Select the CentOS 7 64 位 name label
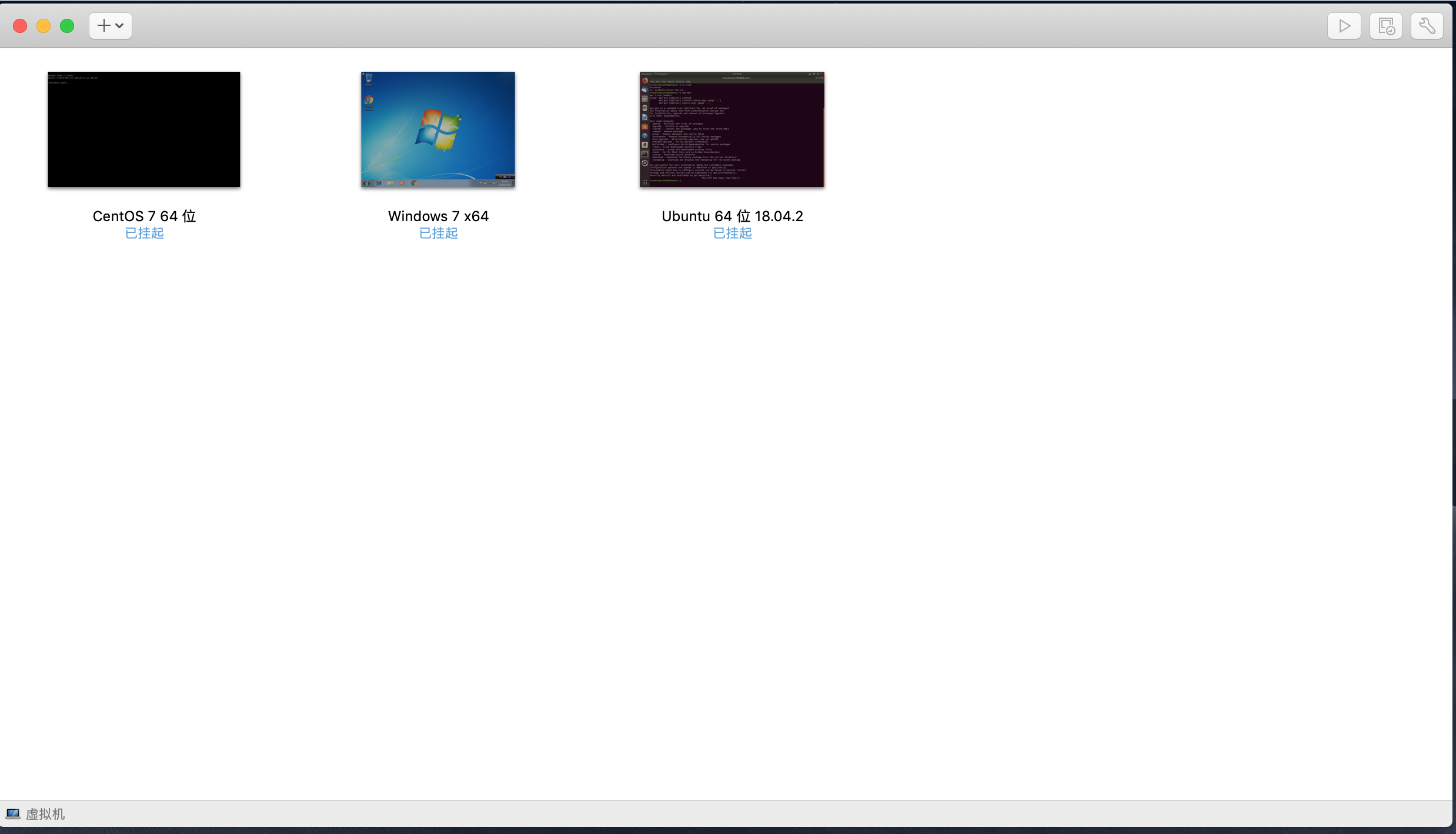 [x=143, y=216]
